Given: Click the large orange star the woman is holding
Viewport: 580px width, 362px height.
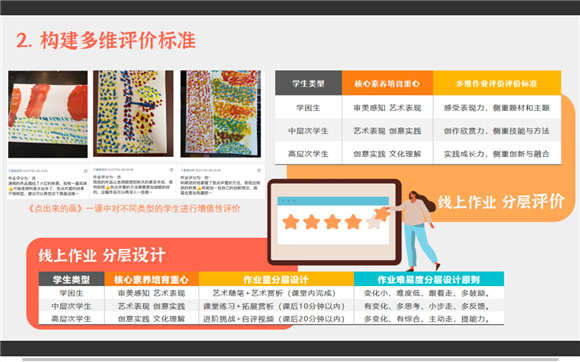Looking at the screenshot, I should [382, 214].
